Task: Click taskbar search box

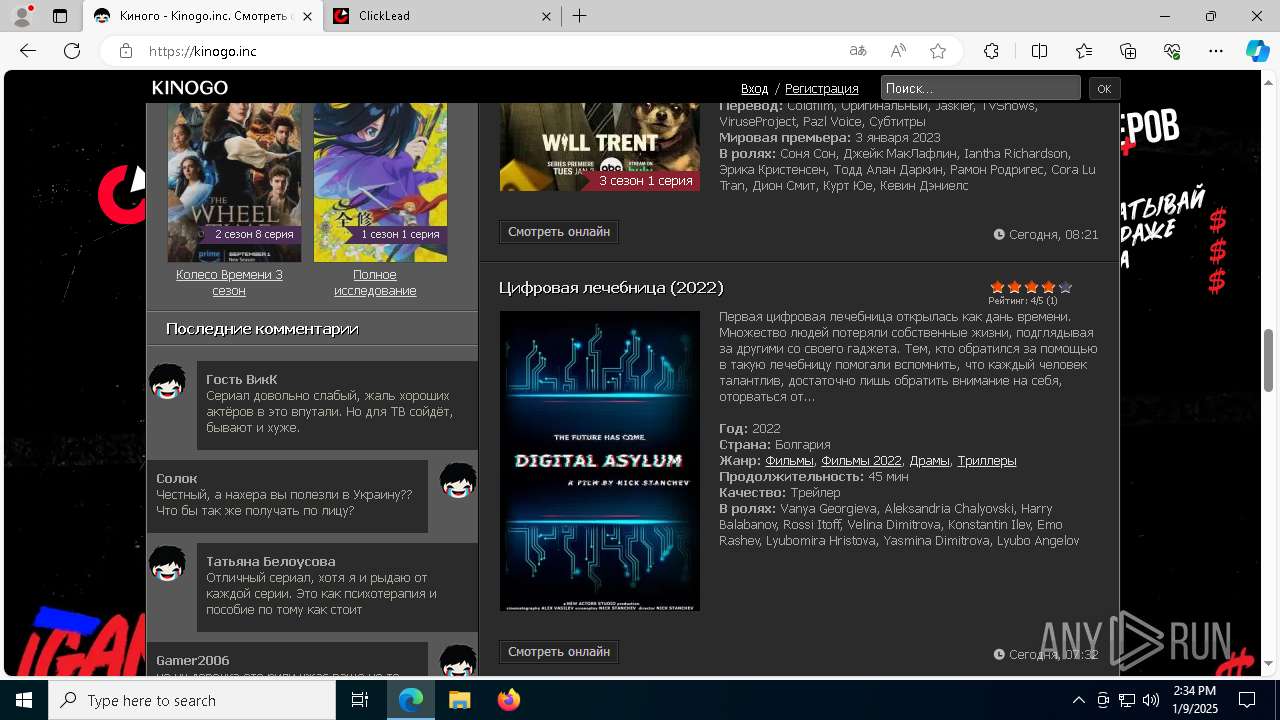Action: pyautogui.click(x=192, y=700)
